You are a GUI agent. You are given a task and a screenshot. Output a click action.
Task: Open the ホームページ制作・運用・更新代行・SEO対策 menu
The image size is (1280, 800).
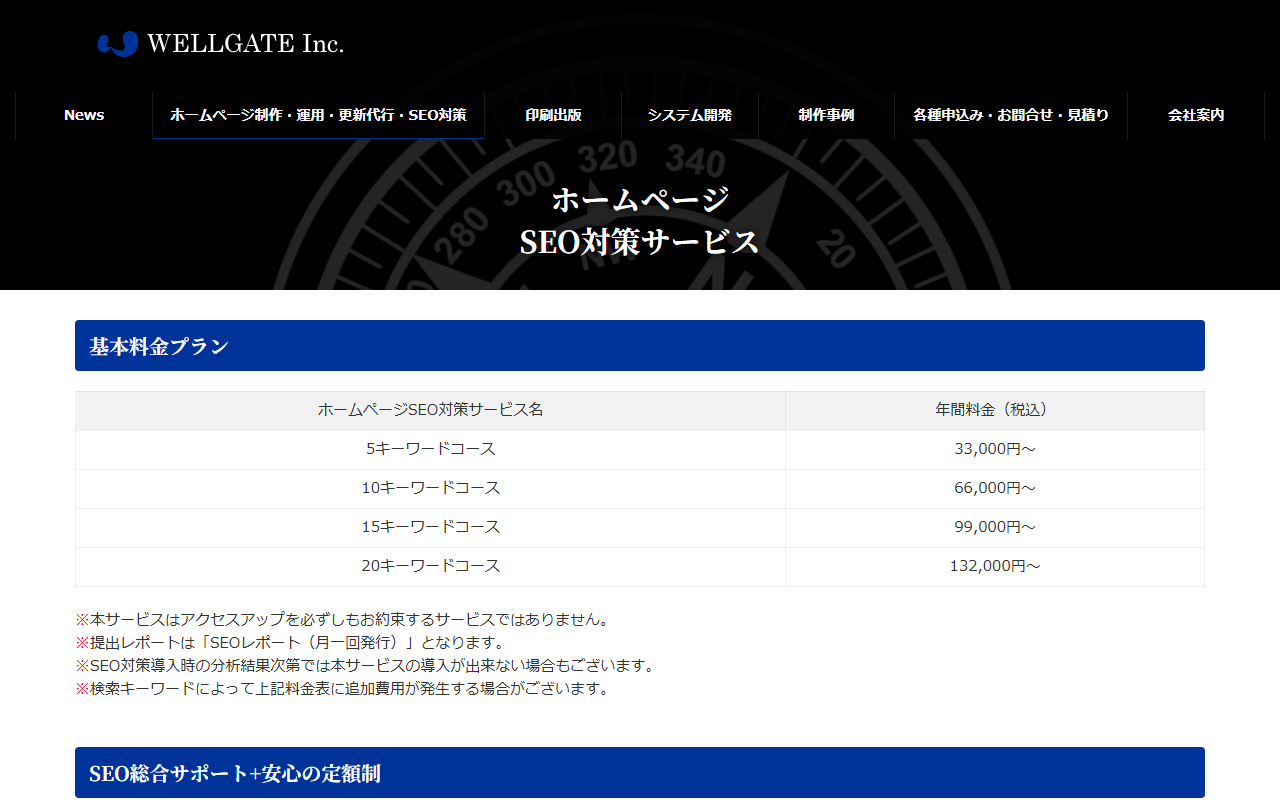tap(318, 115)
